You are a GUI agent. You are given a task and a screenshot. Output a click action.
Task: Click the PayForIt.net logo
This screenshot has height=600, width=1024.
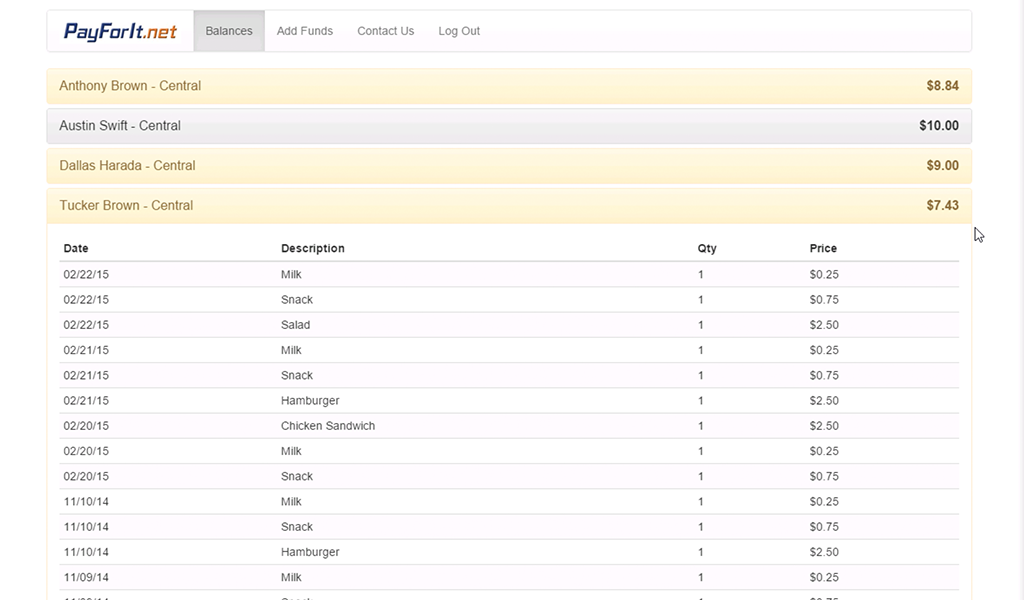120,31
